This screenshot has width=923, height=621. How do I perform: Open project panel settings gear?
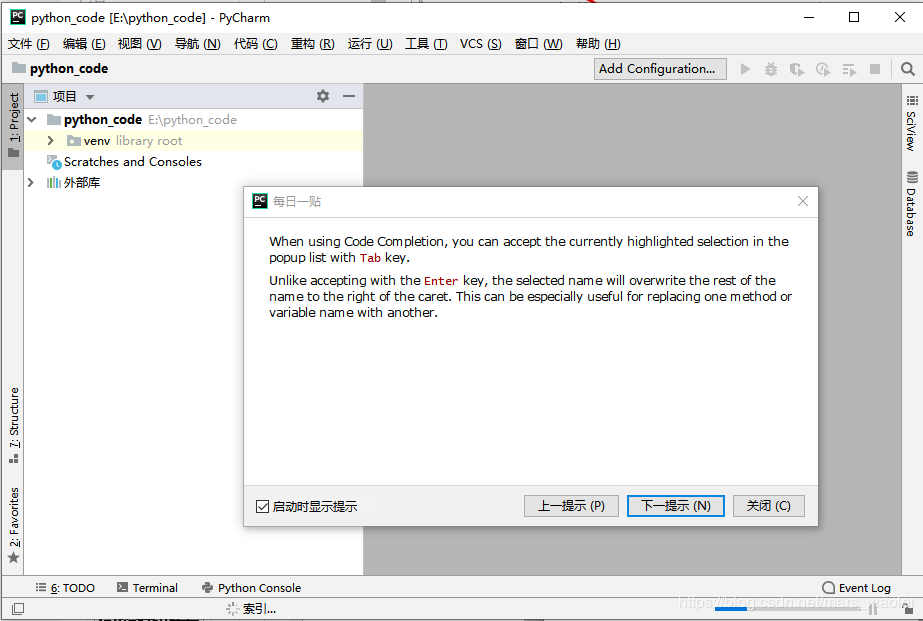(323, 96)
